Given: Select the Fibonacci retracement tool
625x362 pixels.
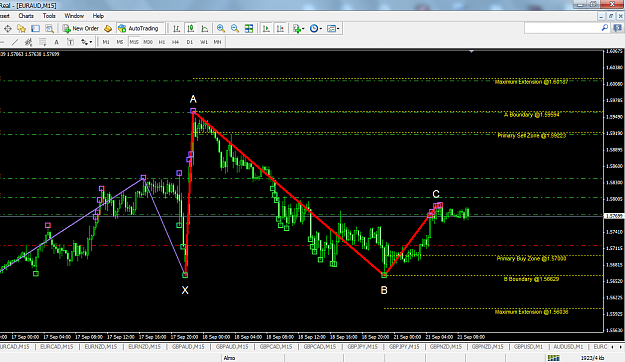Looking at the screenshot, I should (x=42, y=42).
